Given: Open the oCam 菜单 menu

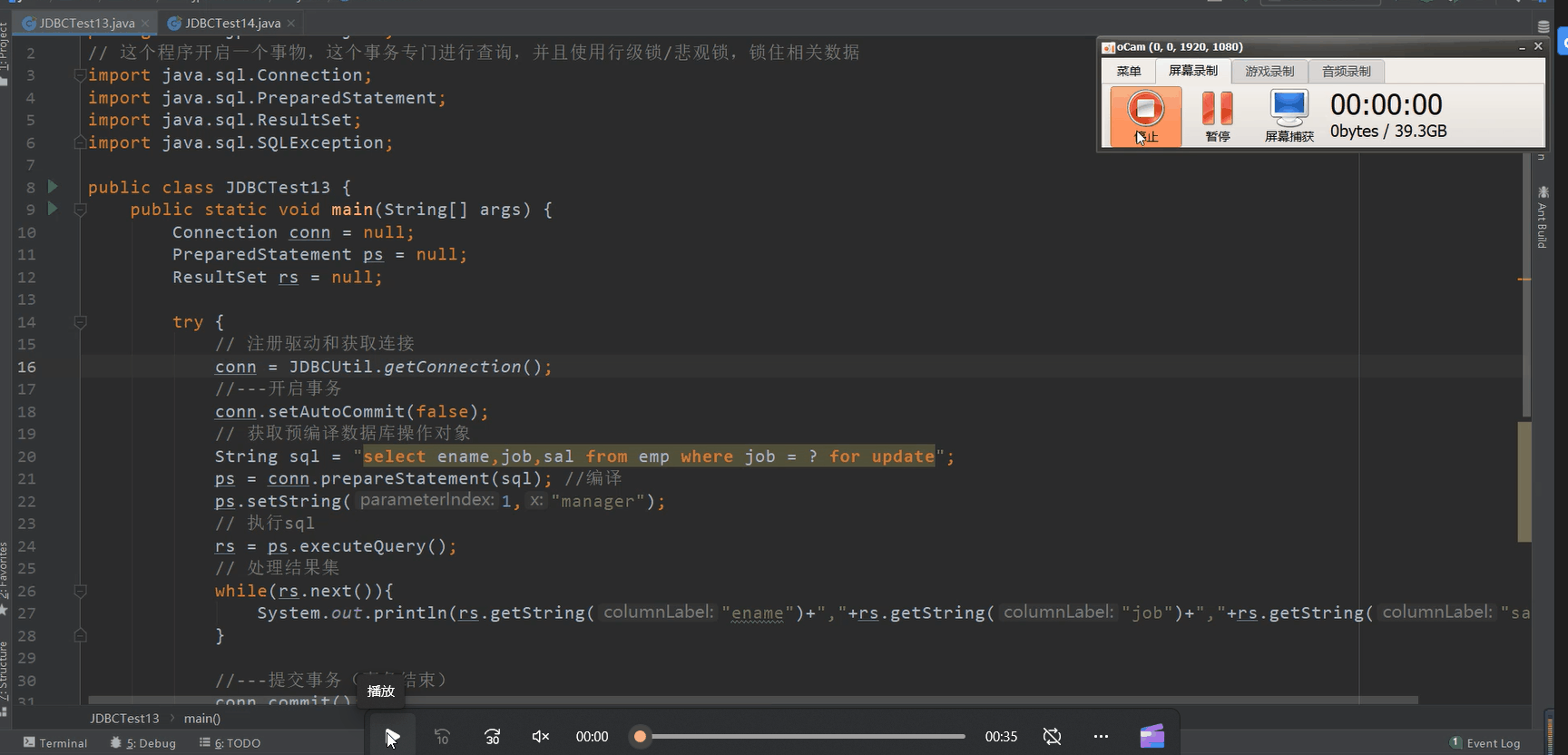Looking at the screenshot, I should [x=1129, y=71].
